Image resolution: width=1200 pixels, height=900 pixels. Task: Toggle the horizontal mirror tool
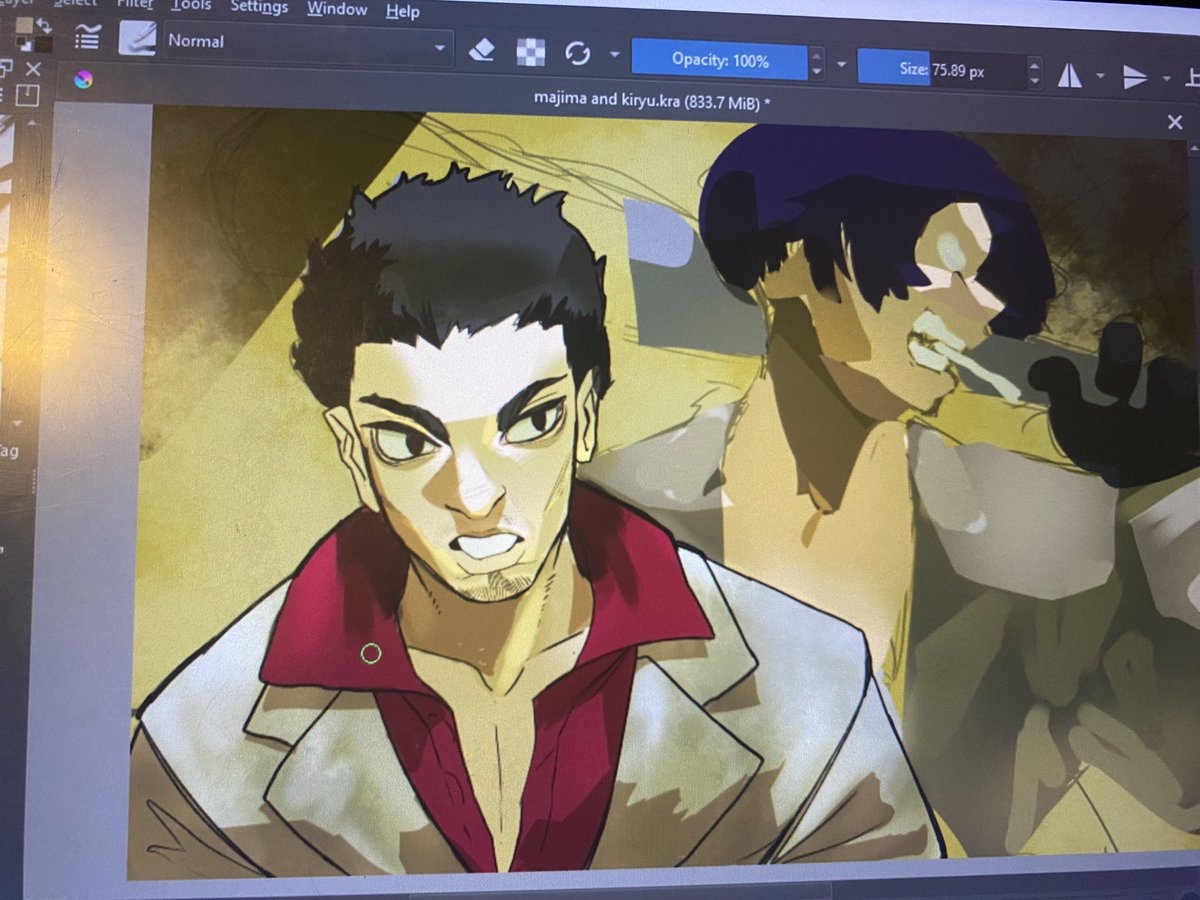(1070, 75)
